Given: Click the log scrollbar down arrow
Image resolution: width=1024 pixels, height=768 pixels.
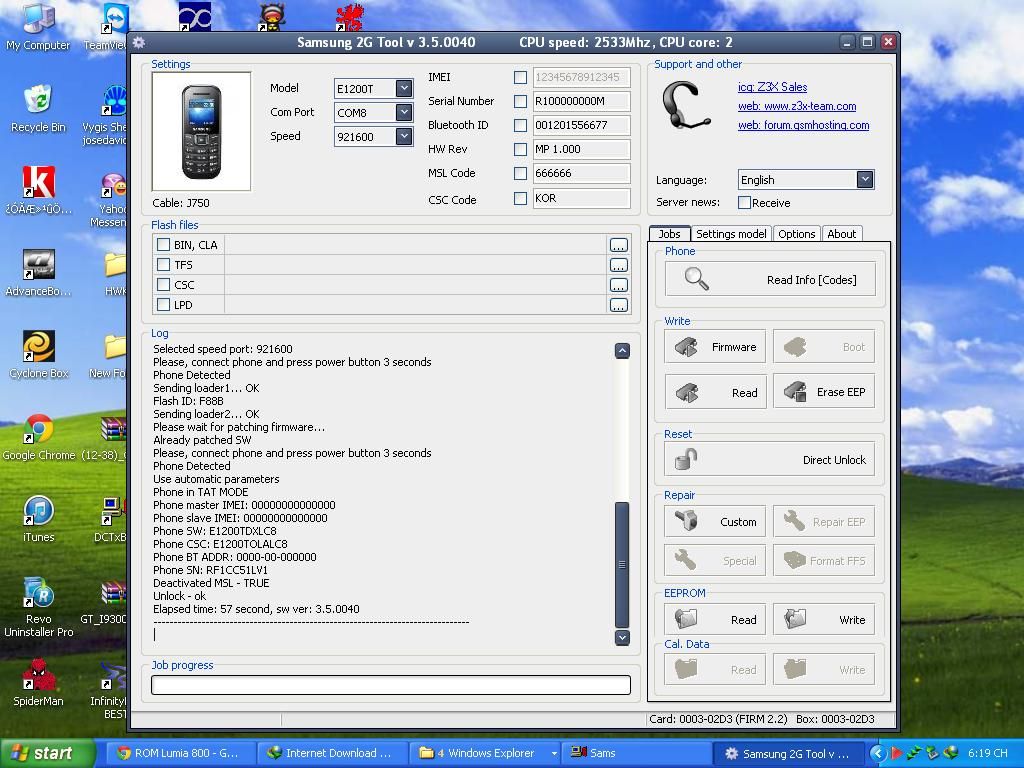Looking at the screenshot, I should tap(622, 637).
